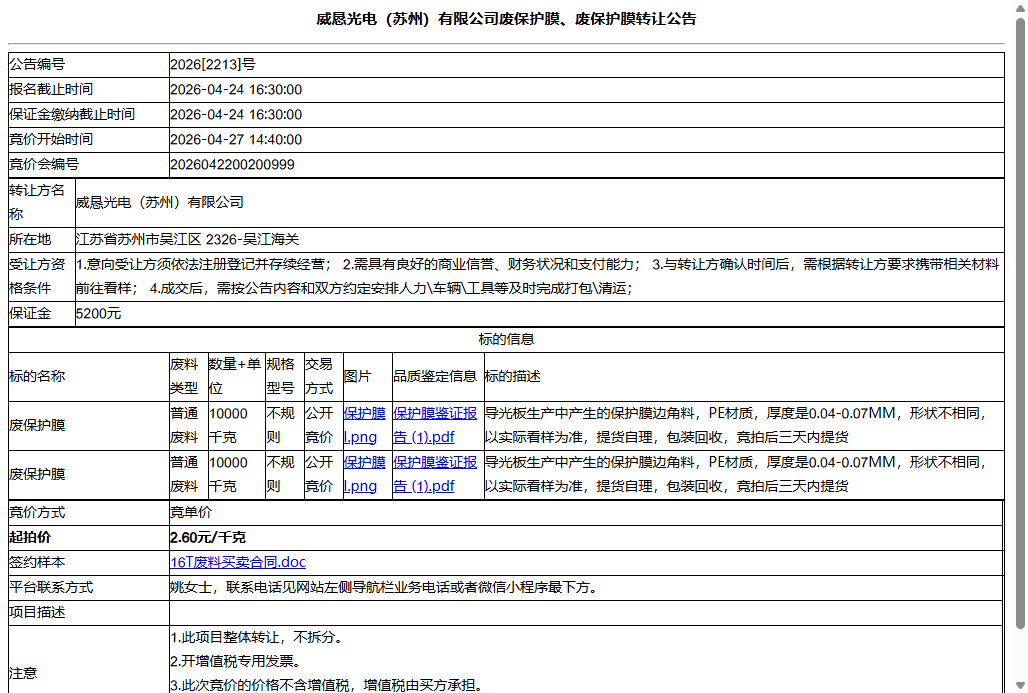
Task: Click the location text 江苏省苏州市吴江区 2326-吴江海关
Action: coord(187,239)
